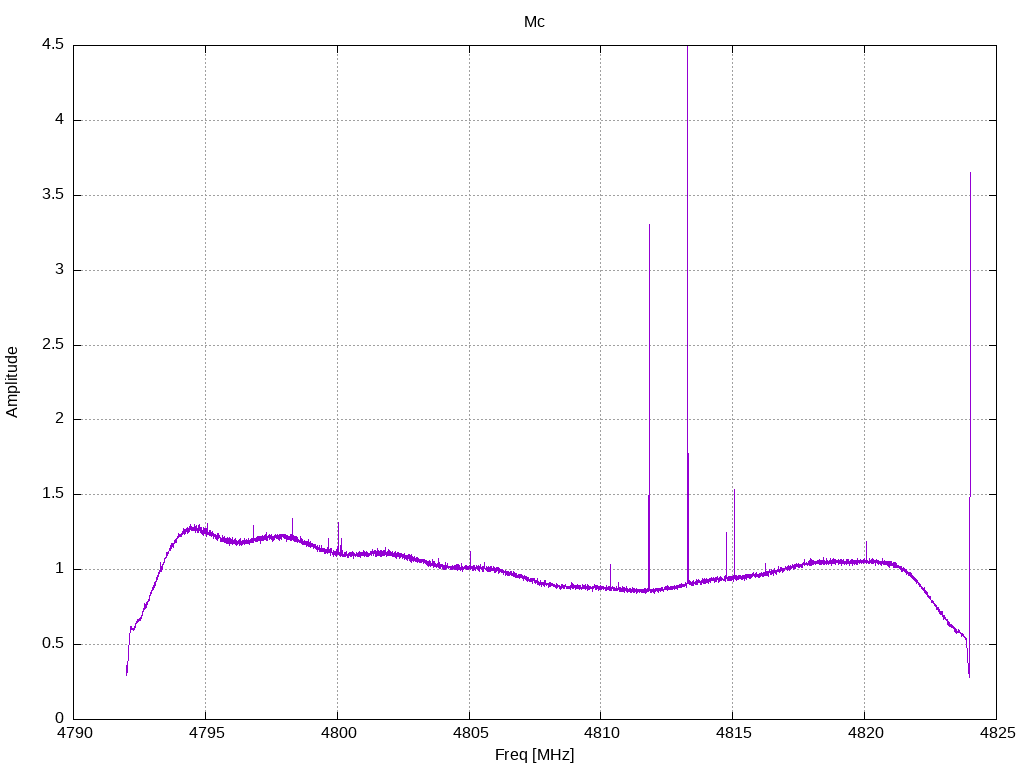The image size is (1024, 768).
Task: Click the top of the spike near 4812 MHz
Action: [x=649, y=226]
